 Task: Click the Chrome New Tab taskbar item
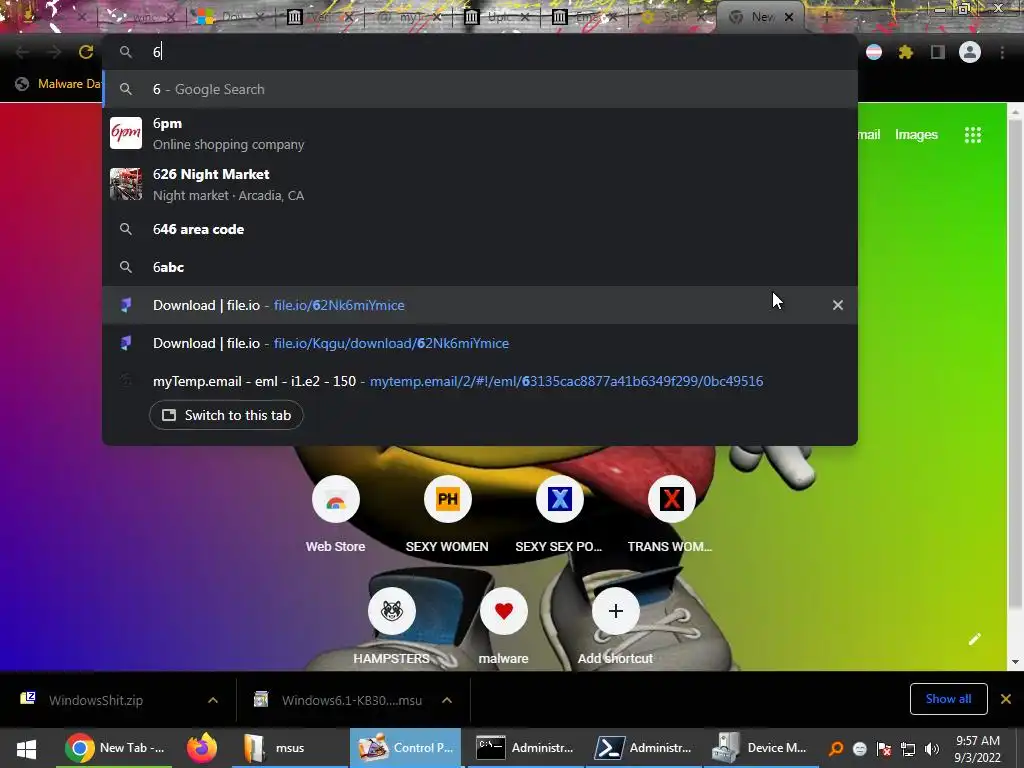pos(116,748)
